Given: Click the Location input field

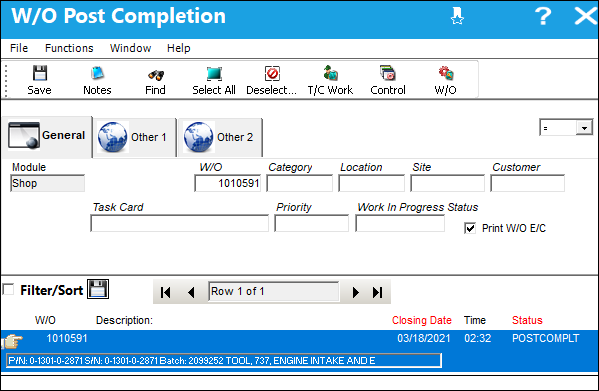Looking at the screenshot, I should click(371, 183).
